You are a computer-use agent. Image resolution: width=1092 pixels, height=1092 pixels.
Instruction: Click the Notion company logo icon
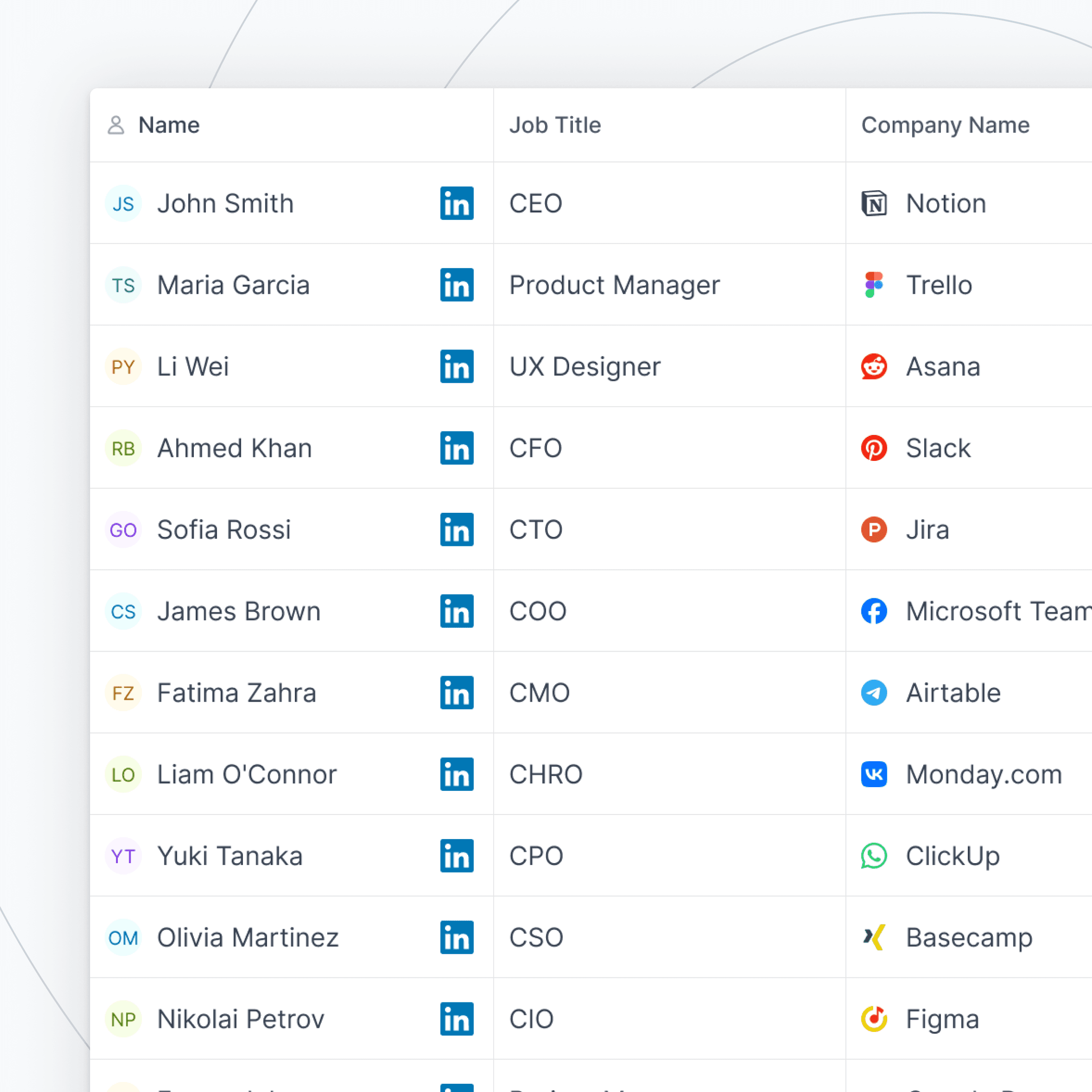pos(874,203)
